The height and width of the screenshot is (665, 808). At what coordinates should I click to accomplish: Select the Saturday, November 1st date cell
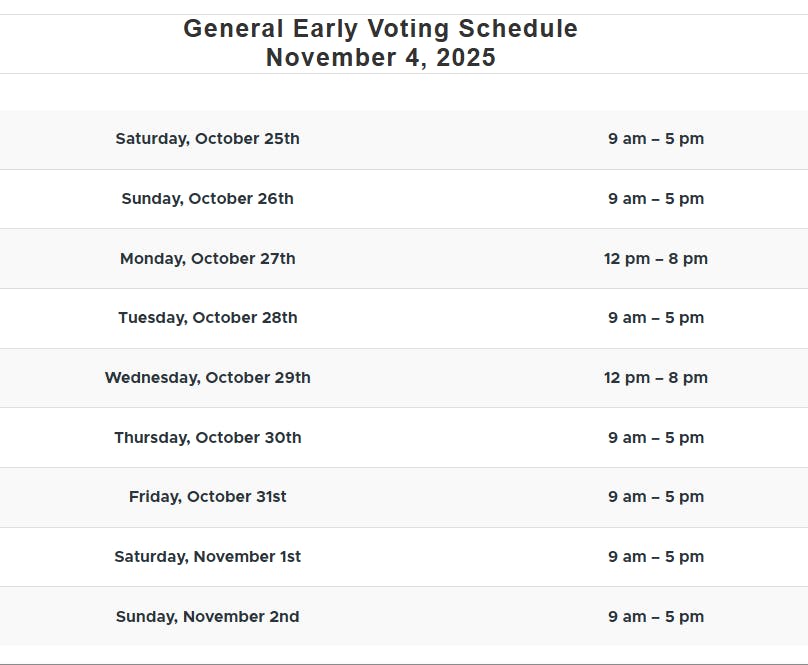[207, 557]
